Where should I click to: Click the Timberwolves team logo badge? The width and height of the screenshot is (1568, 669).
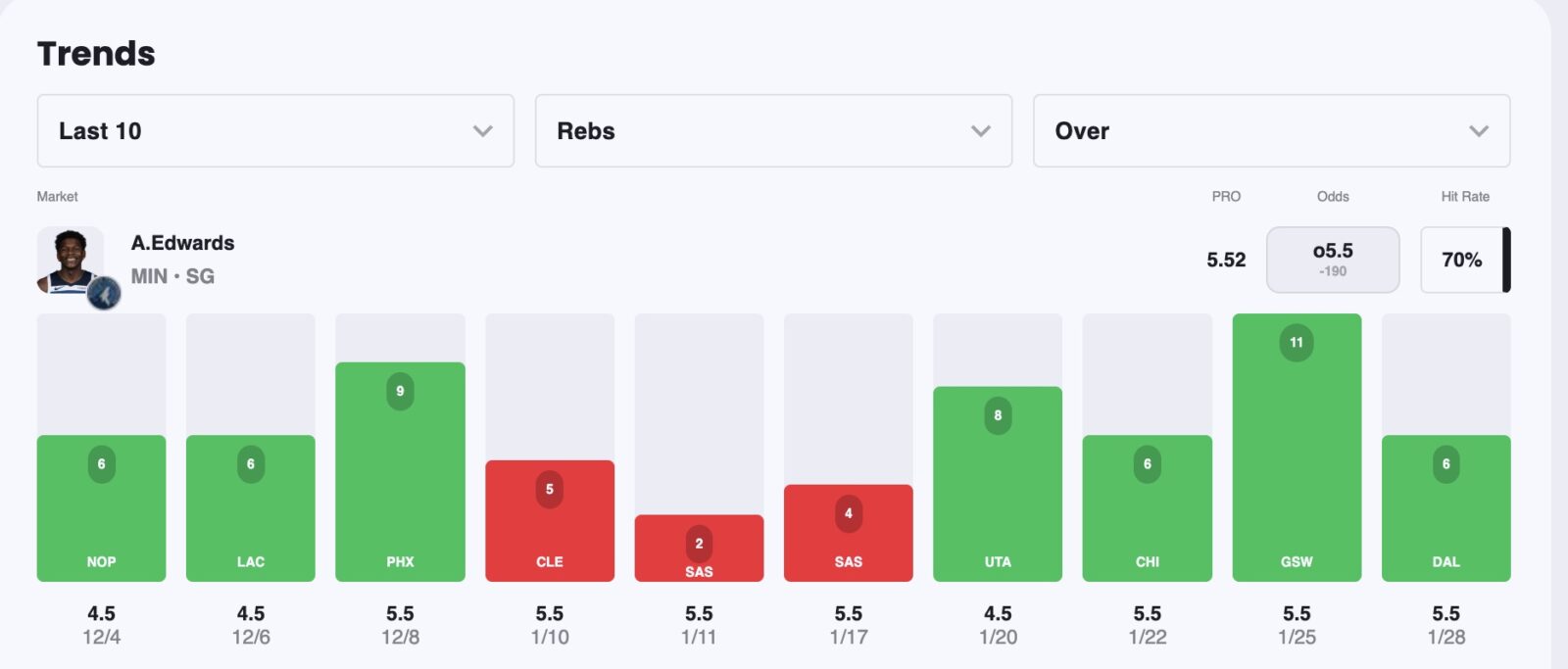click(104, 293)
